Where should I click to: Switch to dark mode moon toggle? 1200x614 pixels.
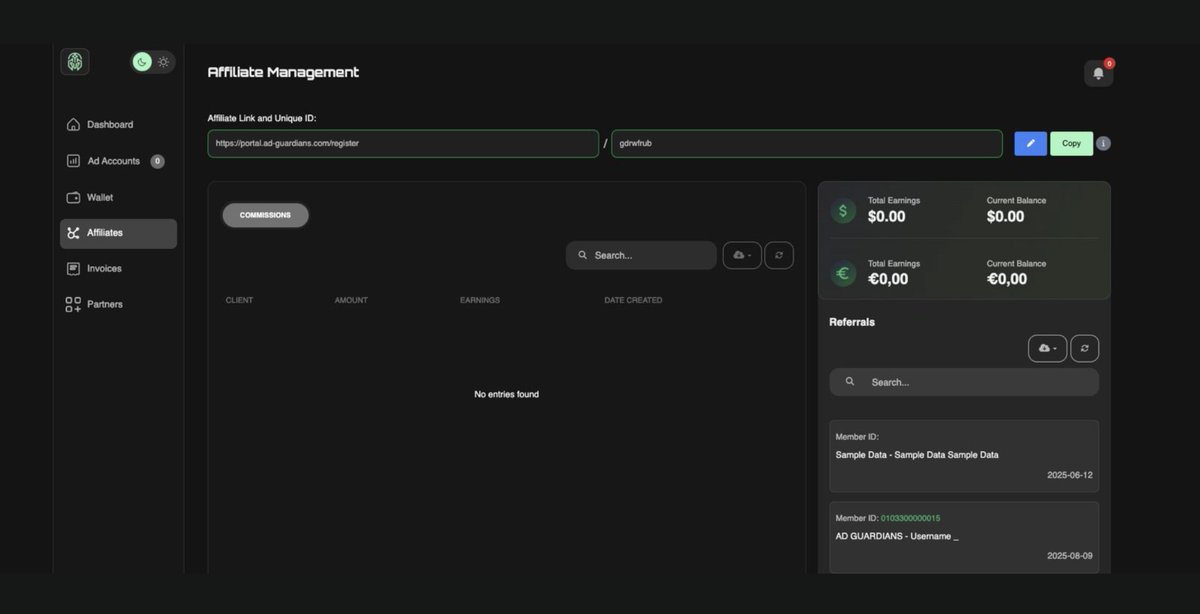(x=142, y=62)
